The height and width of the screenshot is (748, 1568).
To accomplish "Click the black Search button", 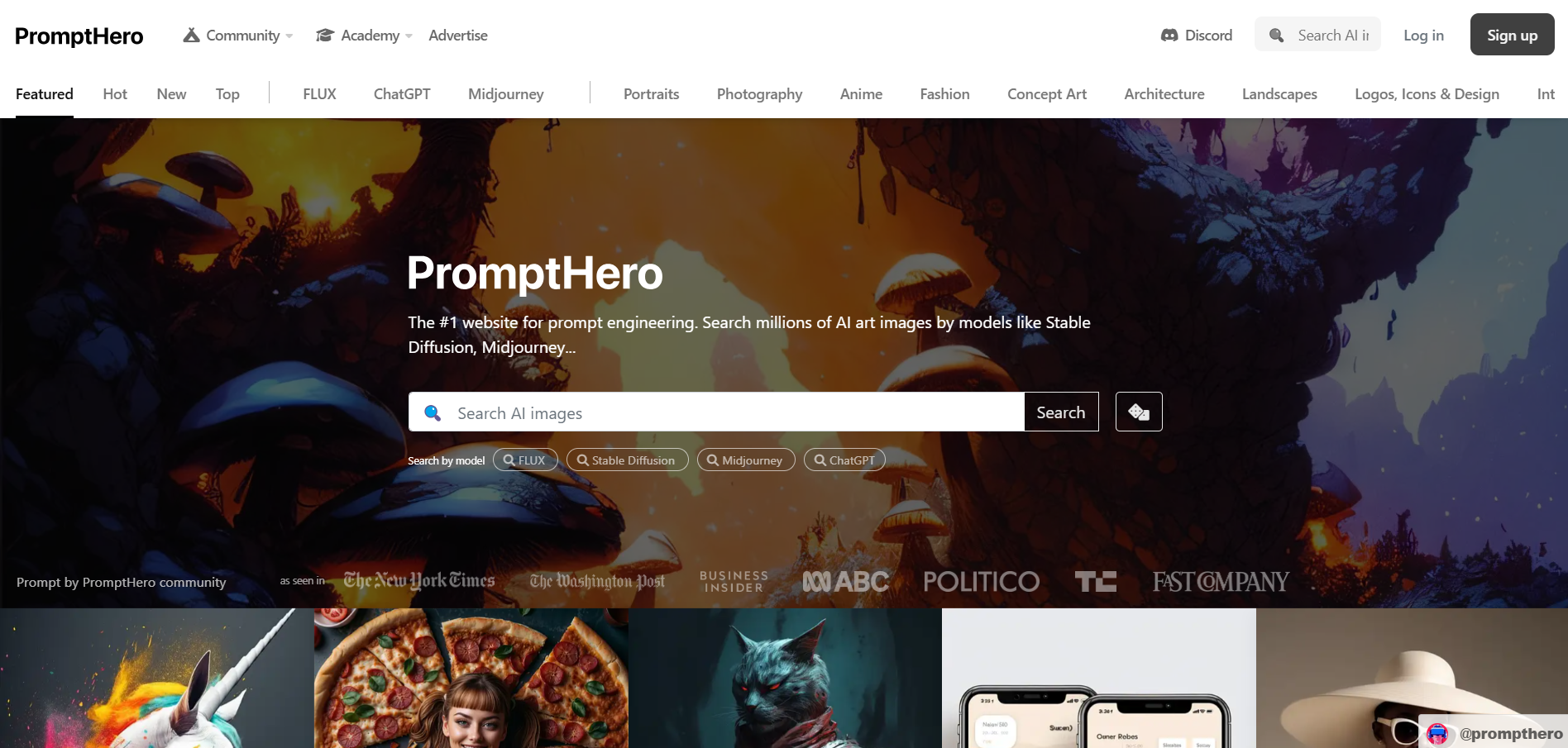I will (1061, 412).
